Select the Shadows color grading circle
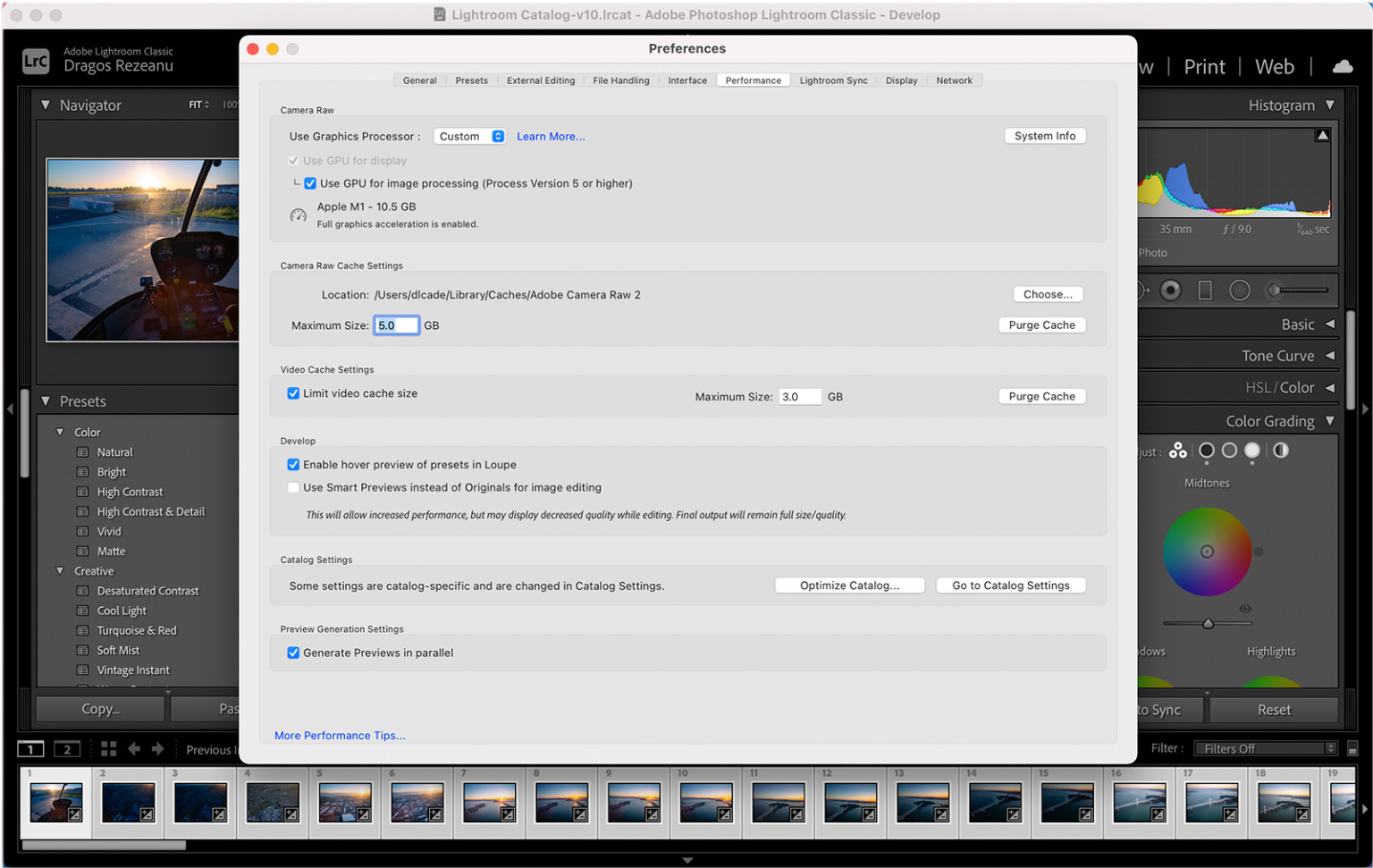 point(1207,451)
